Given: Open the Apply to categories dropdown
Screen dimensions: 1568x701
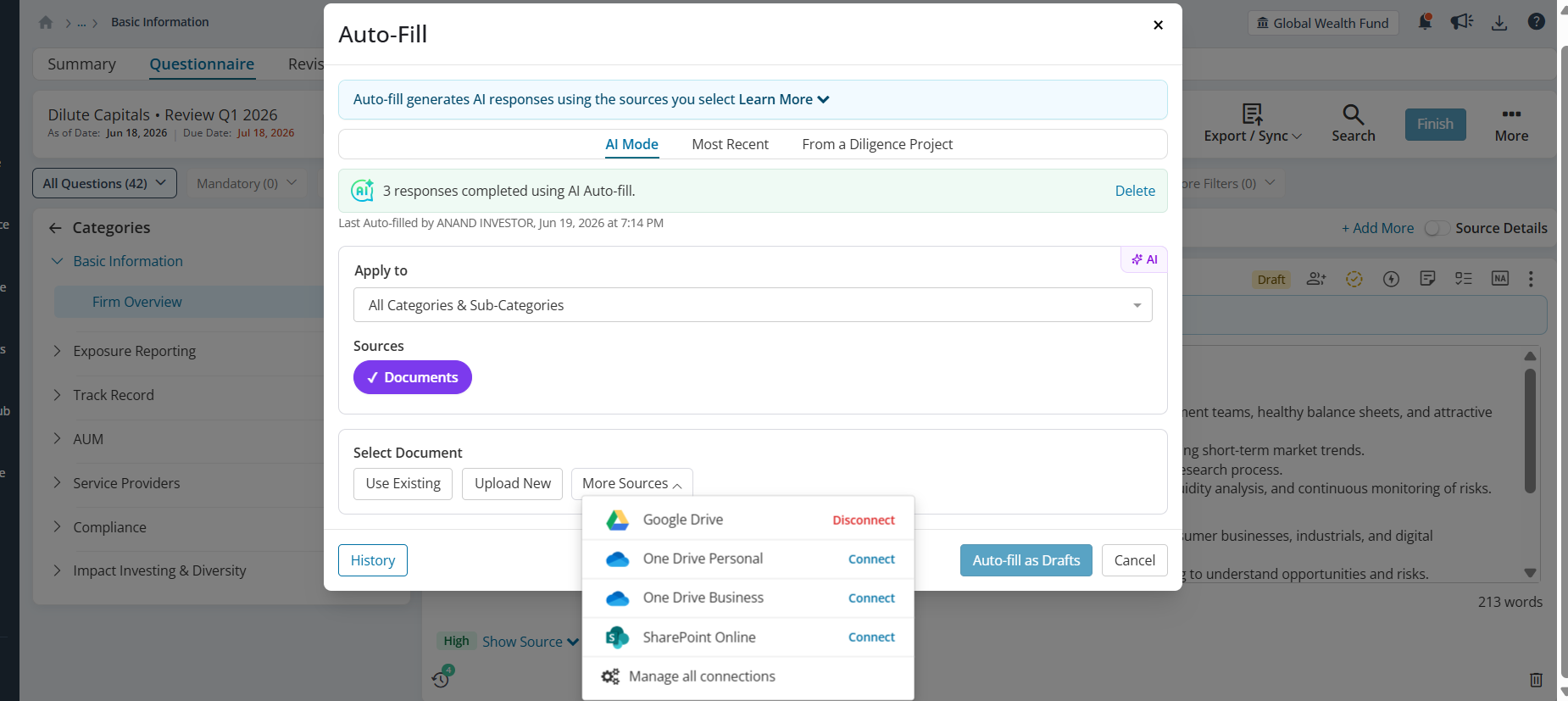Looking at the screenshot, I should [753, 305].
